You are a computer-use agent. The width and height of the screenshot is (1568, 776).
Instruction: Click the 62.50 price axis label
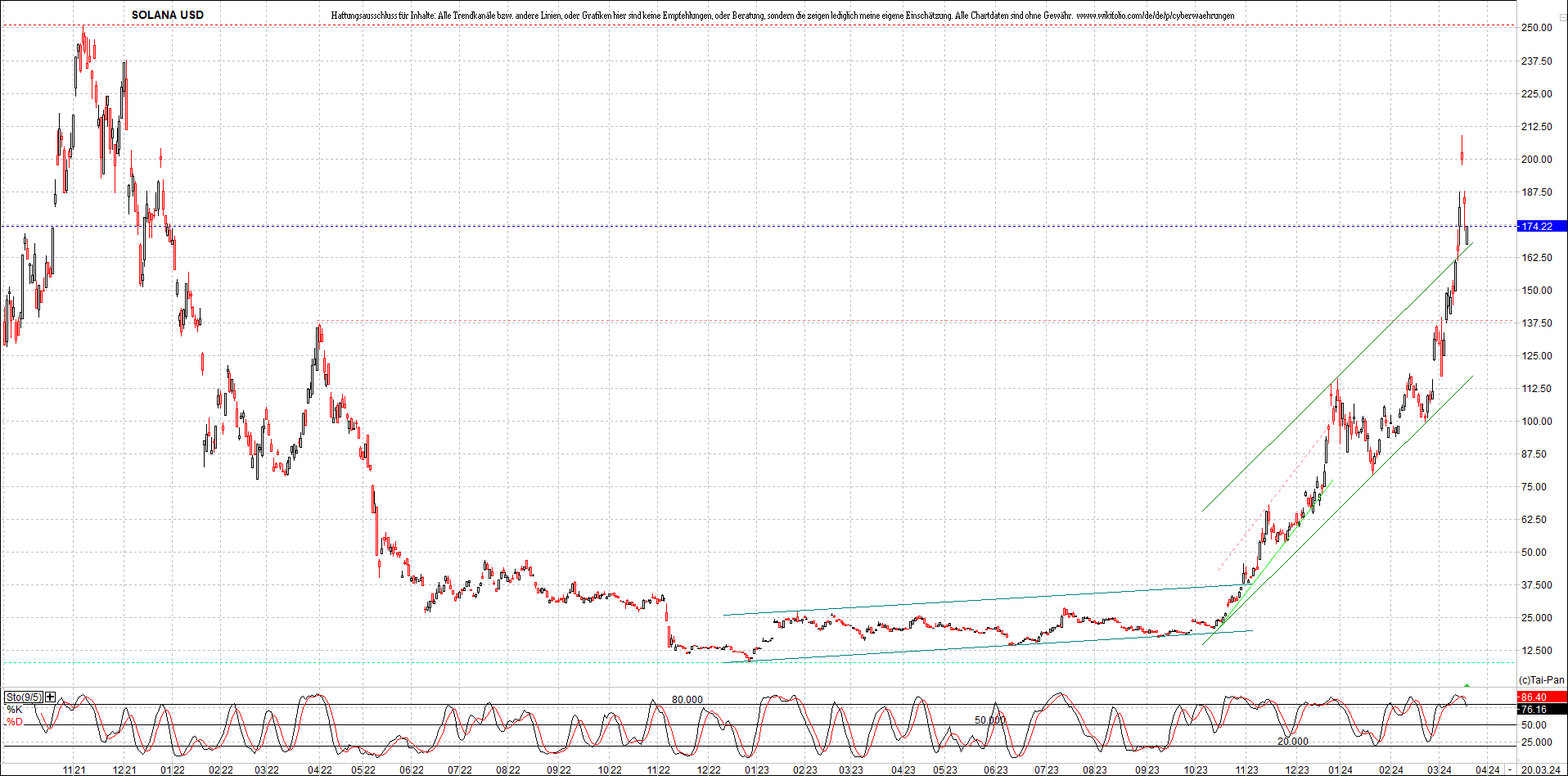[1534, 520]
